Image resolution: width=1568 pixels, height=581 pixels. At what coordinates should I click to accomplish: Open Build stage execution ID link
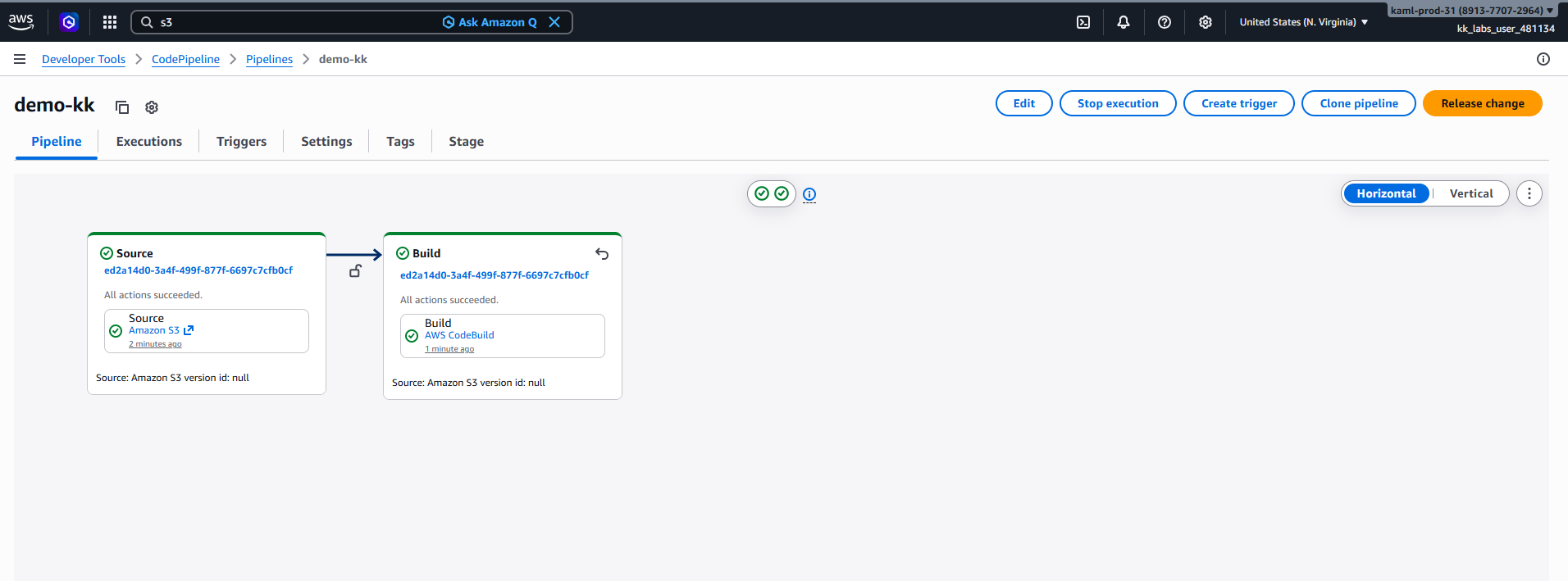coord(495,275)
